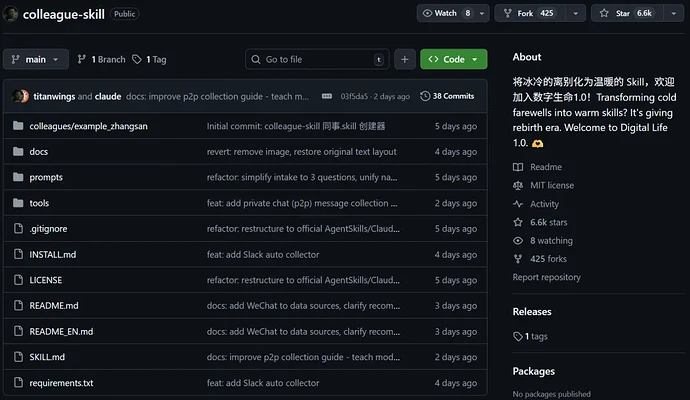This screenshot has width=690, height=400.
Task: Click the titanwings author avatar
Action: (x=17, y=96)
